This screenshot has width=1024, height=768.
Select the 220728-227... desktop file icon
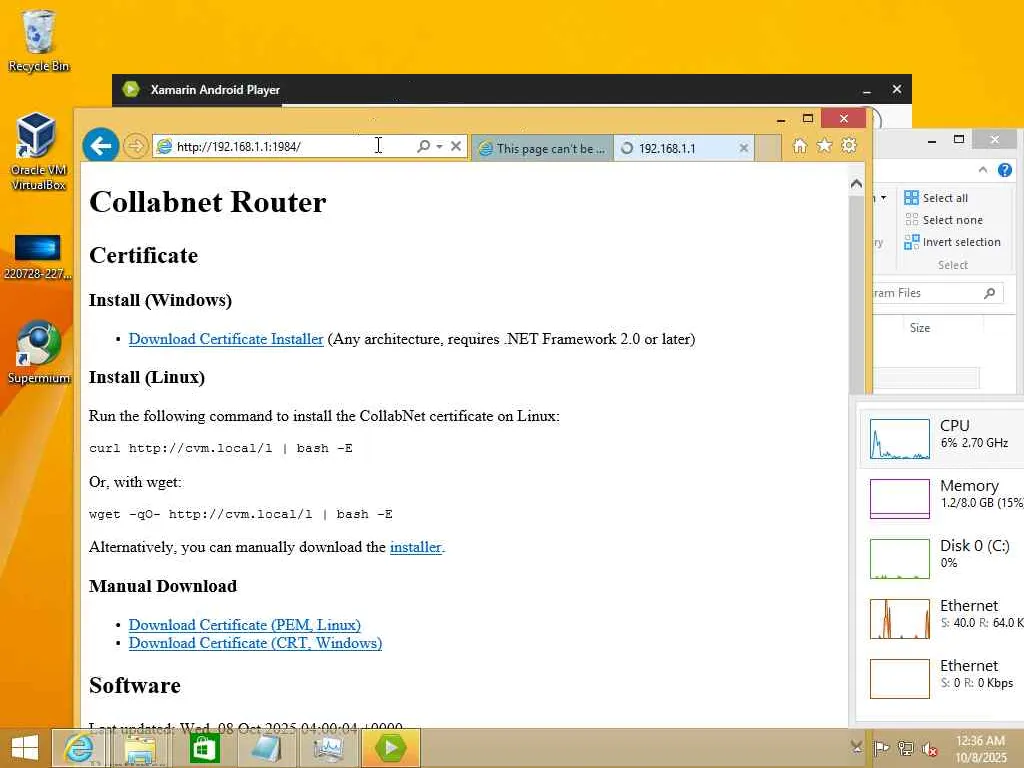coord(38,256)
